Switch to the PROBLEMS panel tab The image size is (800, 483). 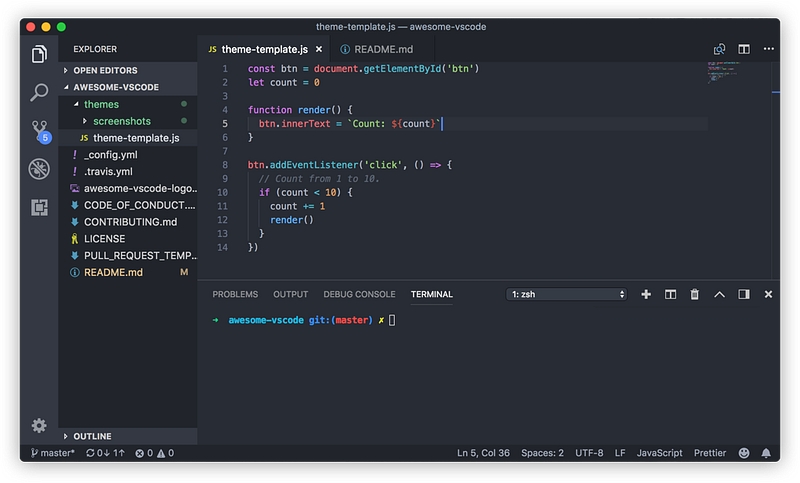pos(235,294)
